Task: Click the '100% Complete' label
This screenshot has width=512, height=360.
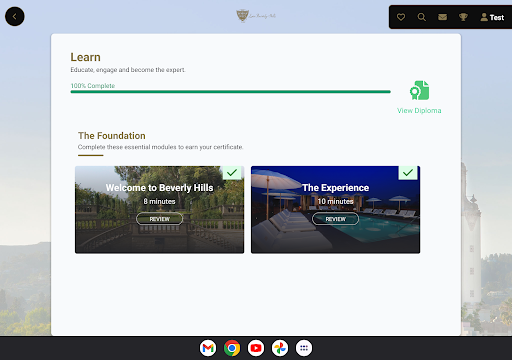Action: [x=93, y=86]
